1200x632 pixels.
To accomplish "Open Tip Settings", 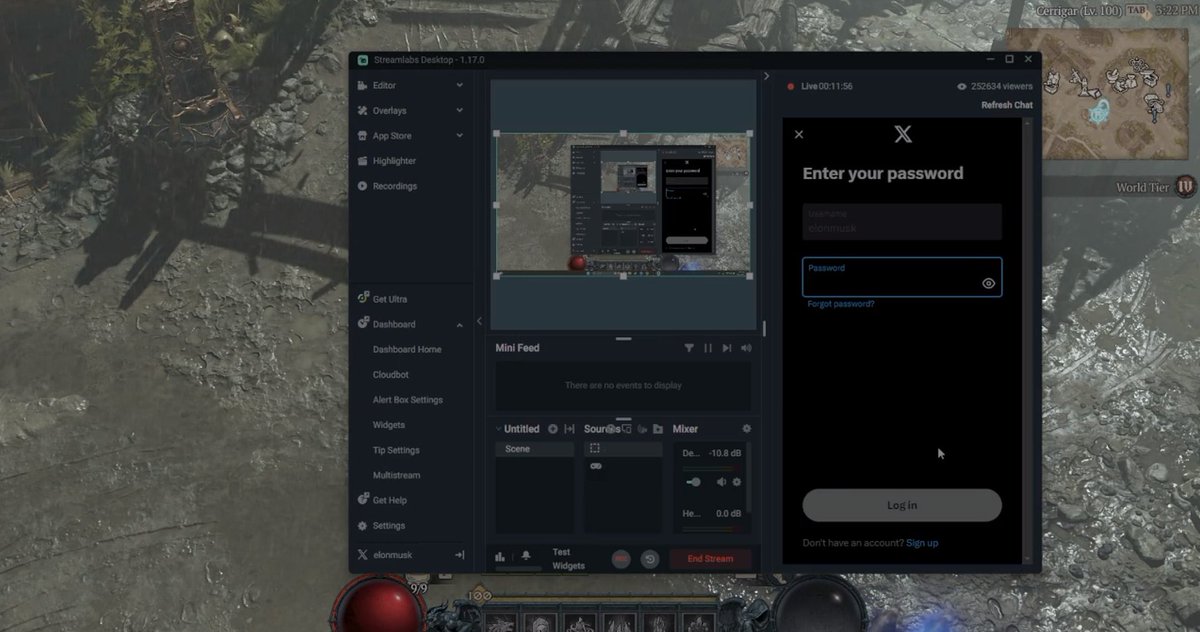I will pos(396,450).
